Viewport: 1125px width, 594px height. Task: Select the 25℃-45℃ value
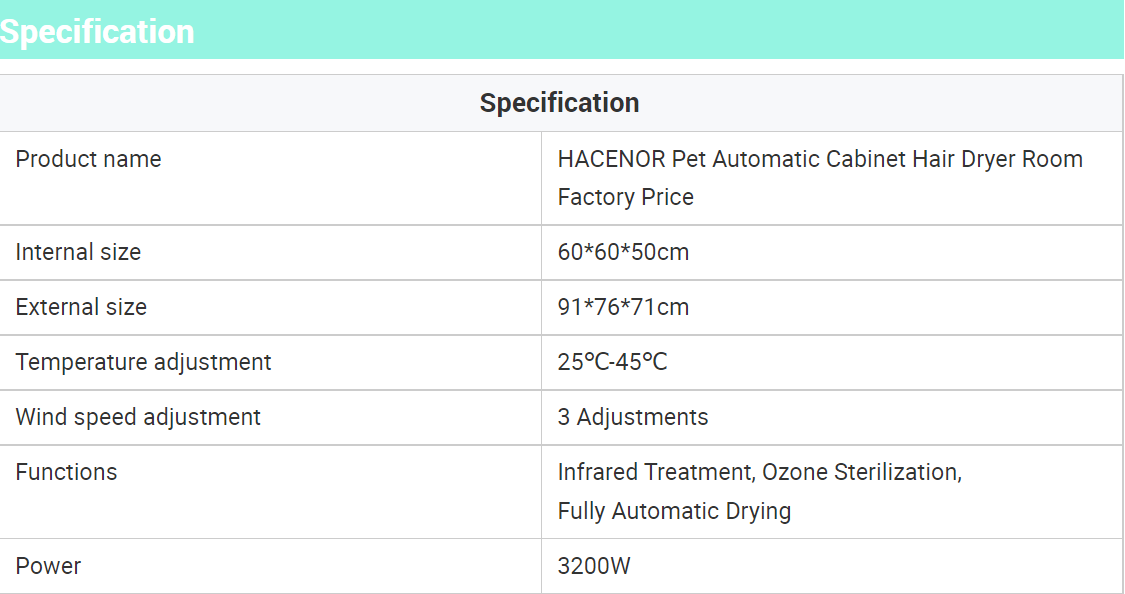(x=613, y=362)
